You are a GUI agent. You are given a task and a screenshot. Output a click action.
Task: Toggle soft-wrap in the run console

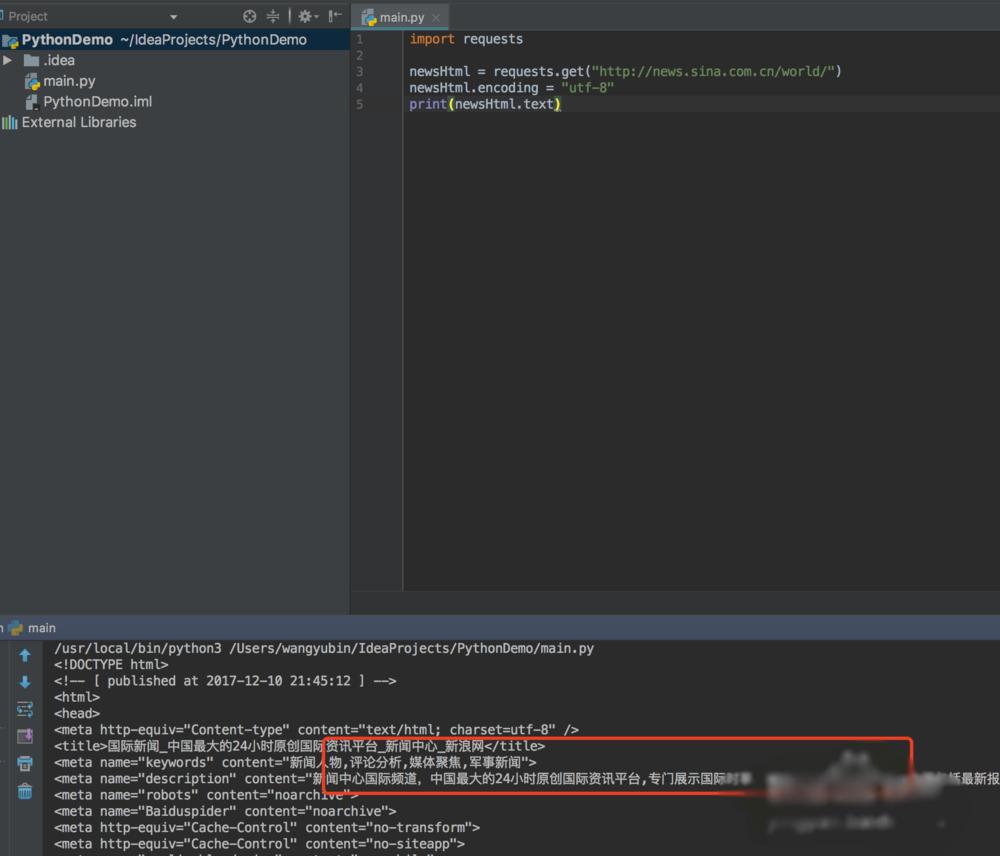pos(25,709)
